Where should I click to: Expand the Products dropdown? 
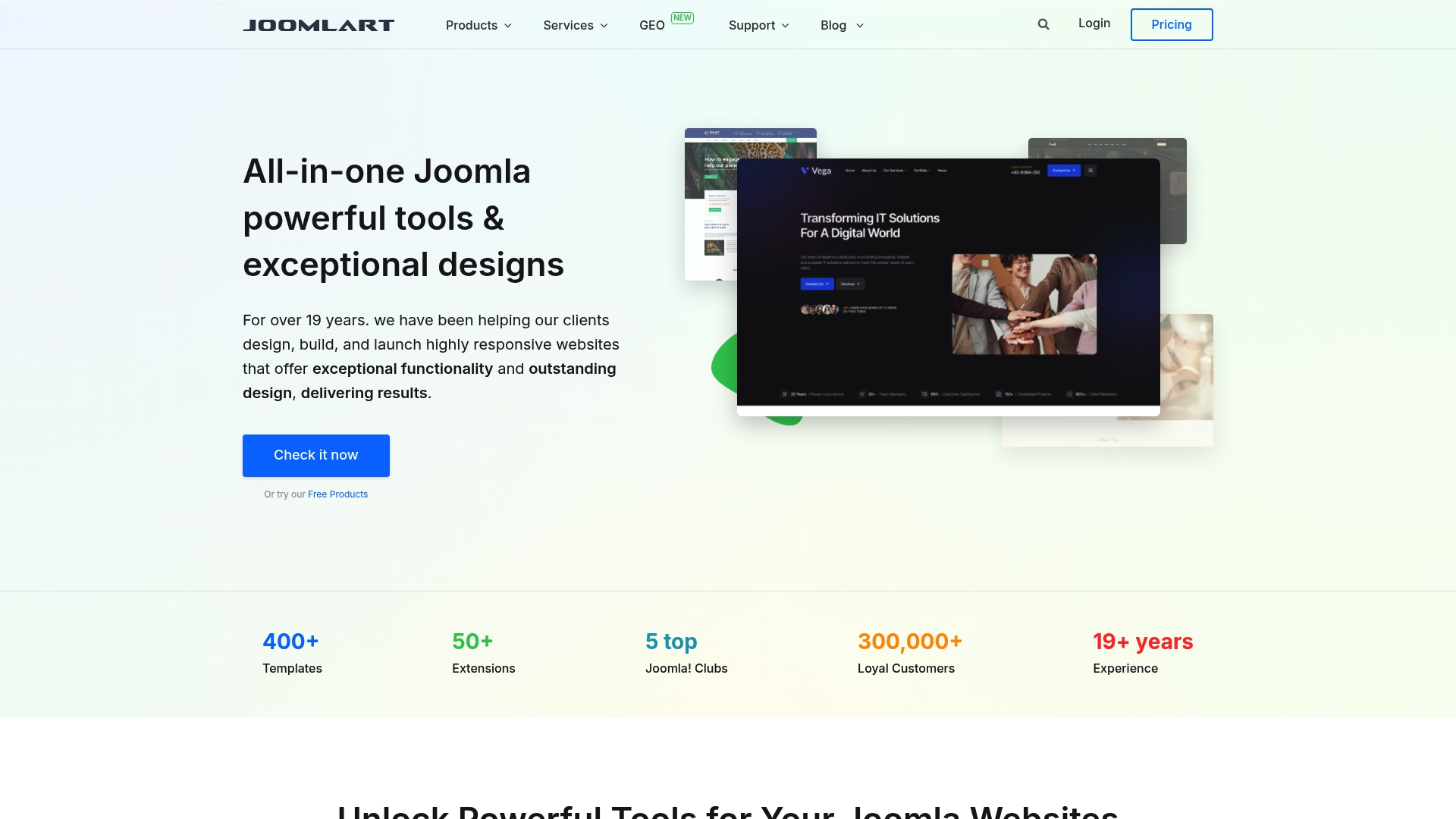pos(478,25)
